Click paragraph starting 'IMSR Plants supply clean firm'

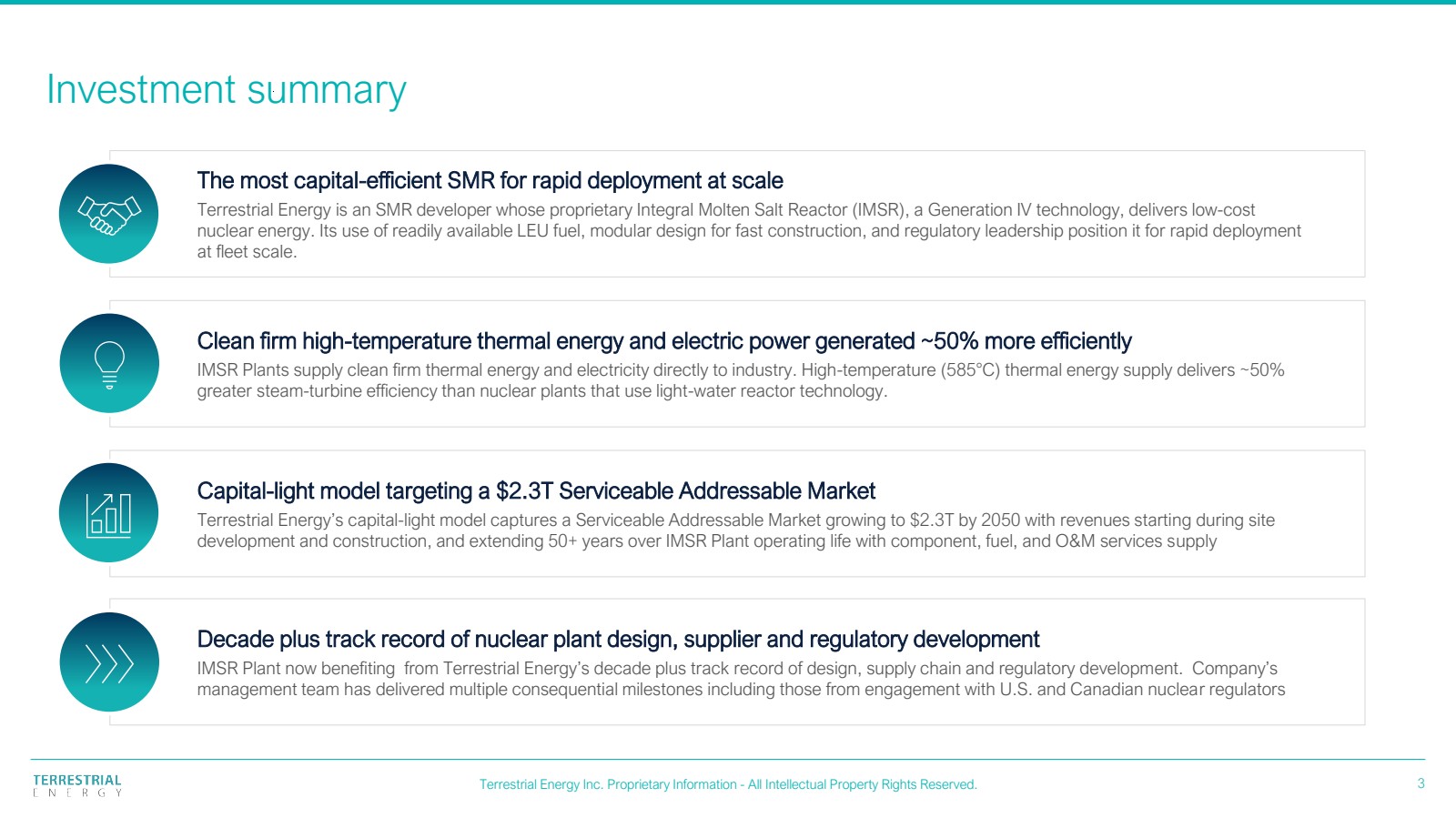741,380
